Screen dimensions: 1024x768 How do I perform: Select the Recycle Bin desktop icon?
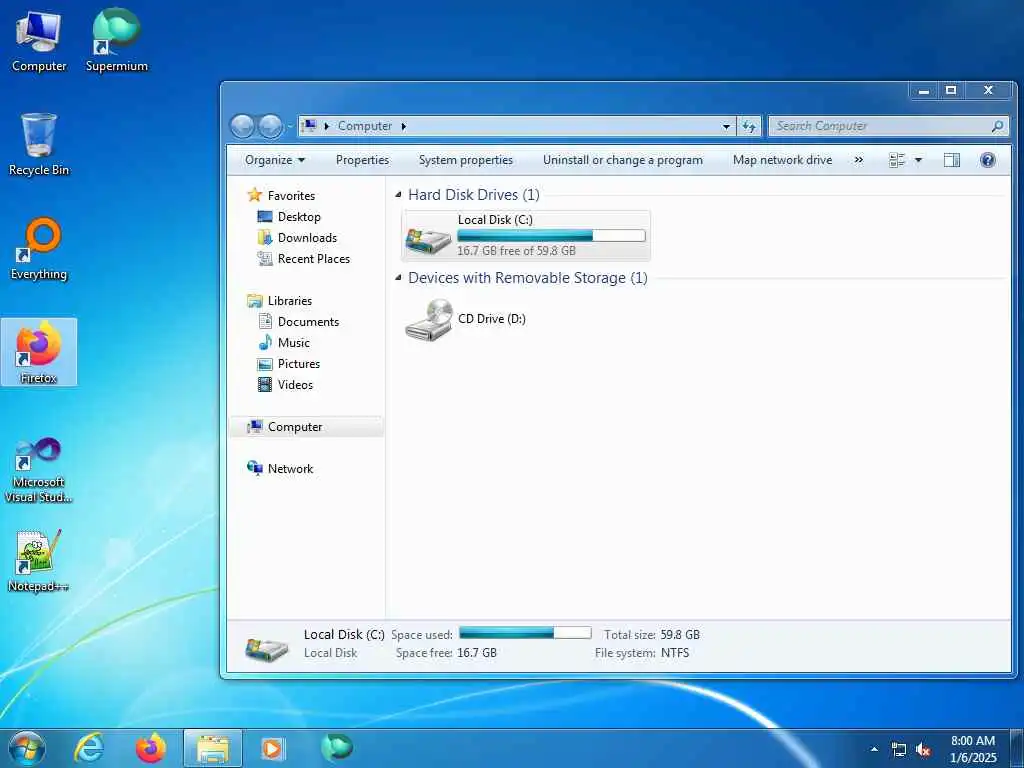39,144
